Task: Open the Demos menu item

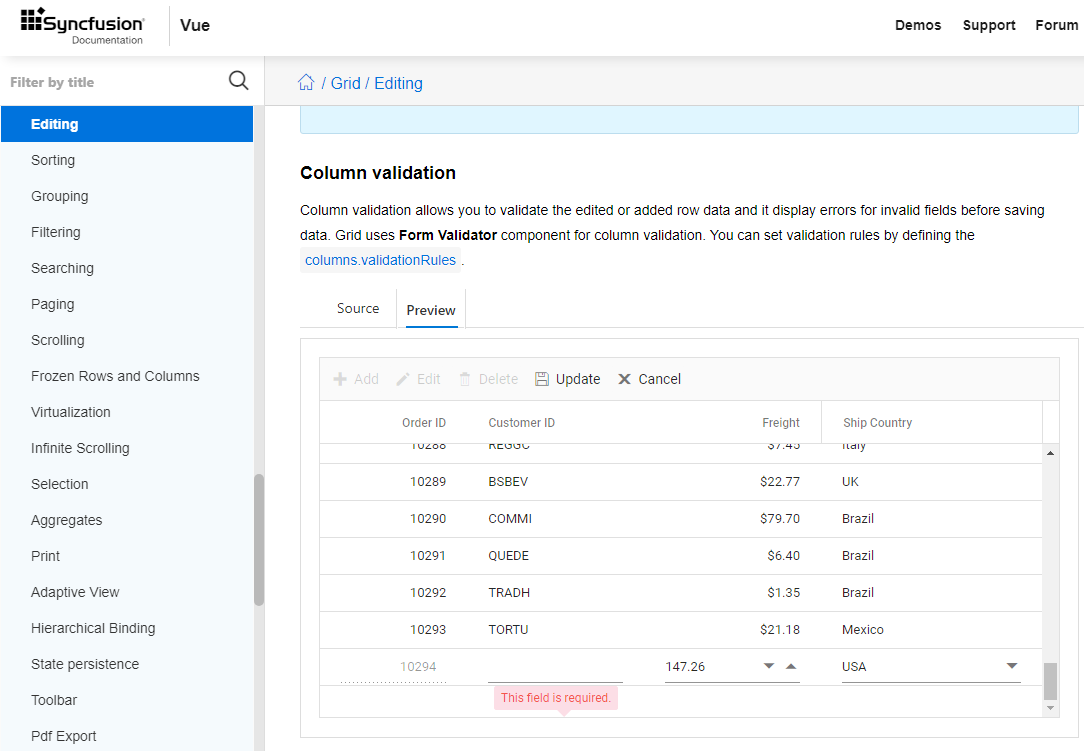Action: pos(918,26)
